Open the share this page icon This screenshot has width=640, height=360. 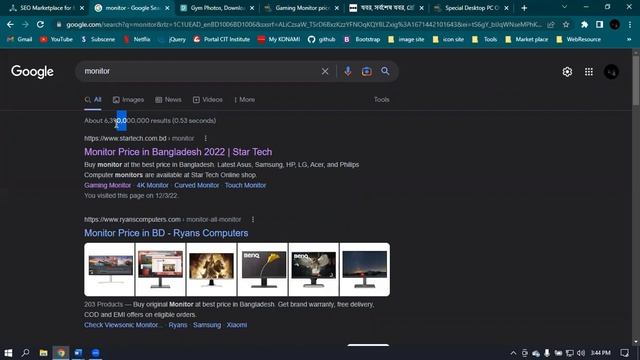(x=551, y=24)
